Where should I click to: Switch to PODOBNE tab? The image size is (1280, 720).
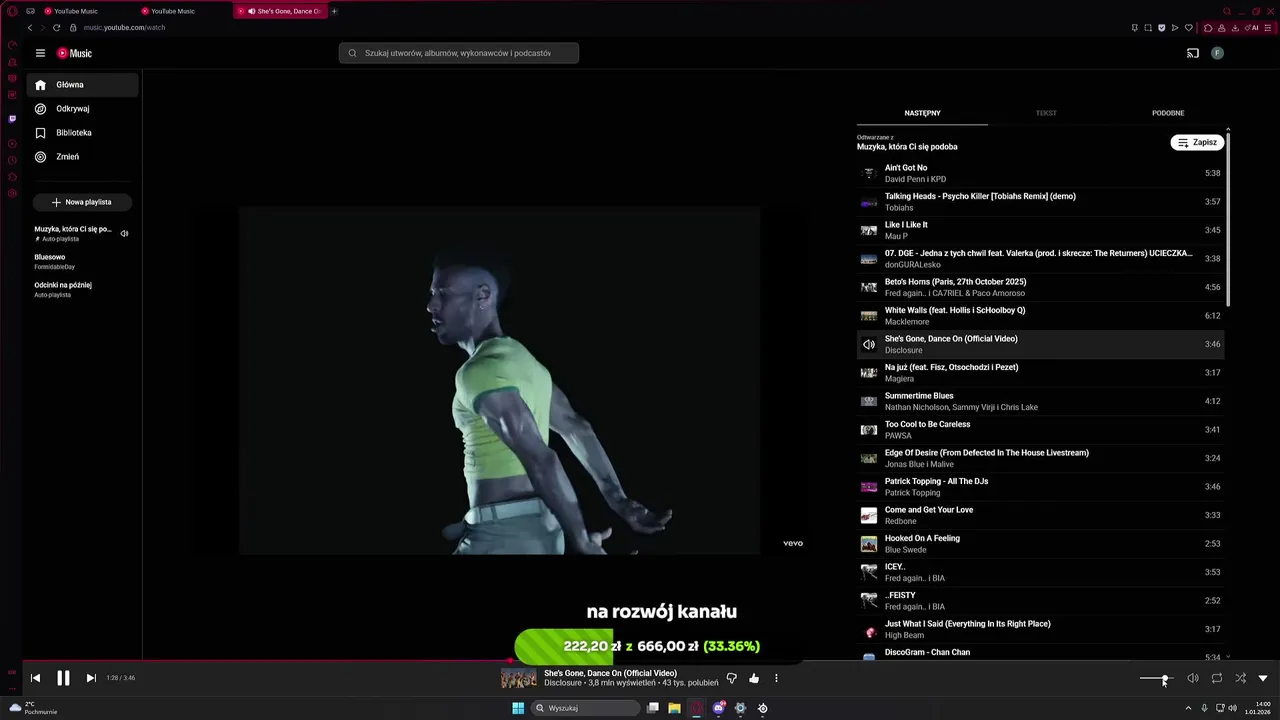[x=1167, y=113]
